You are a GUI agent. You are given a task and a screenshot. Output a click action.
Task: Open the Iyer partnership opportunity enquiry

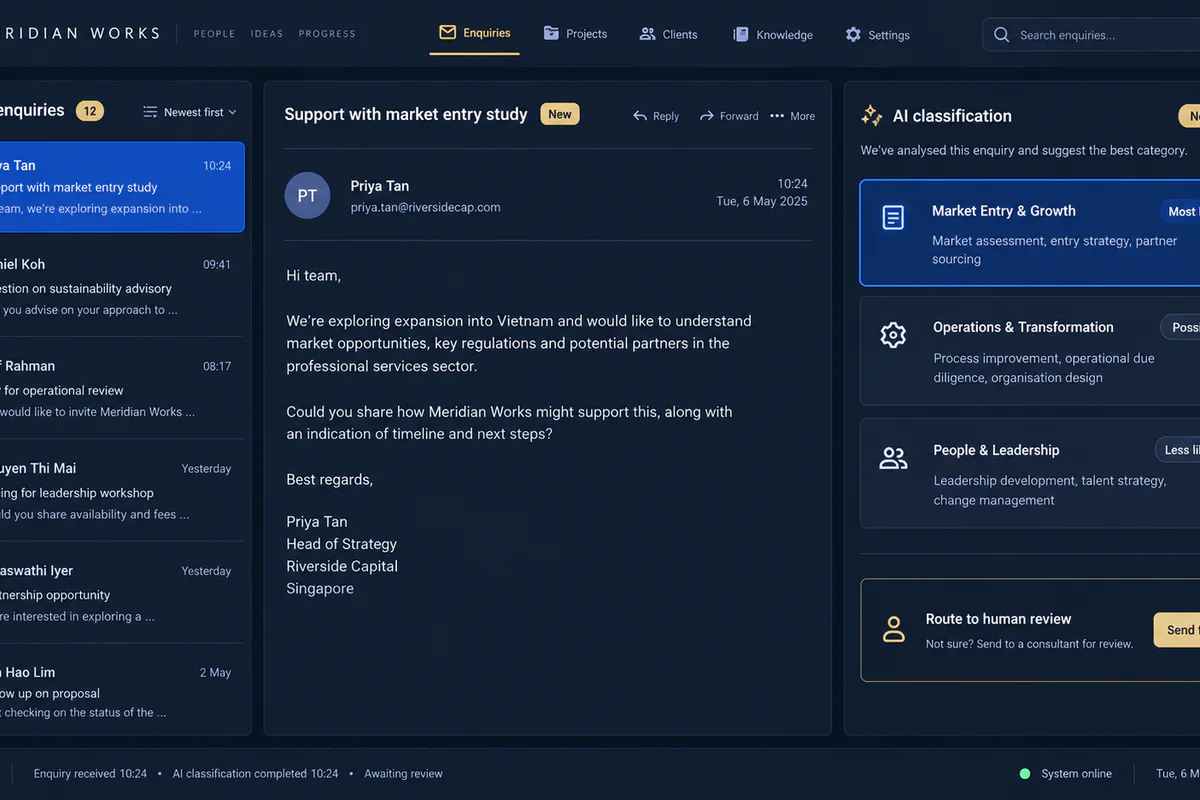122,593
